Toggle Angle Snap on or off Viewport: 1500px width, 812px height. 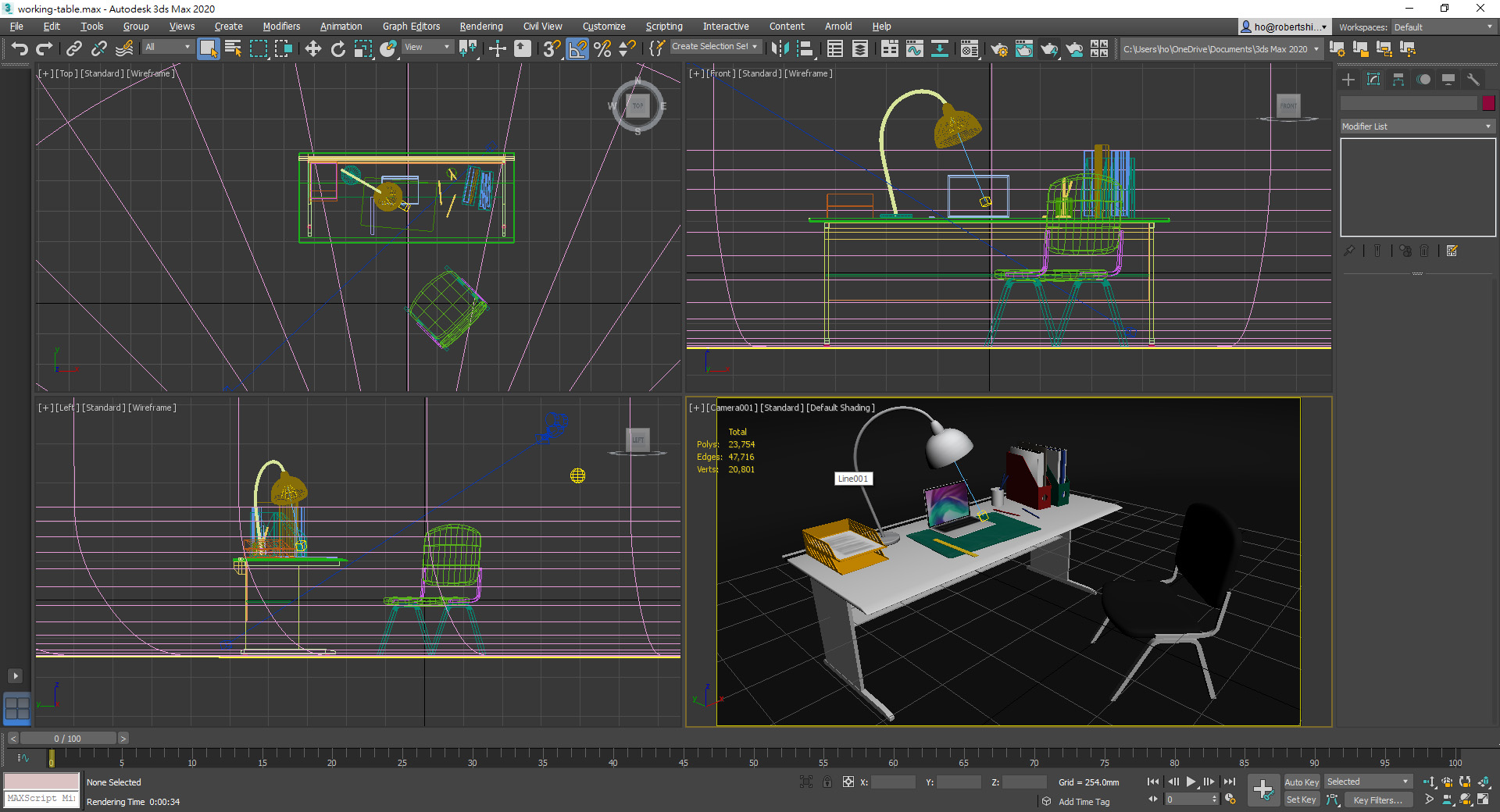577,49
